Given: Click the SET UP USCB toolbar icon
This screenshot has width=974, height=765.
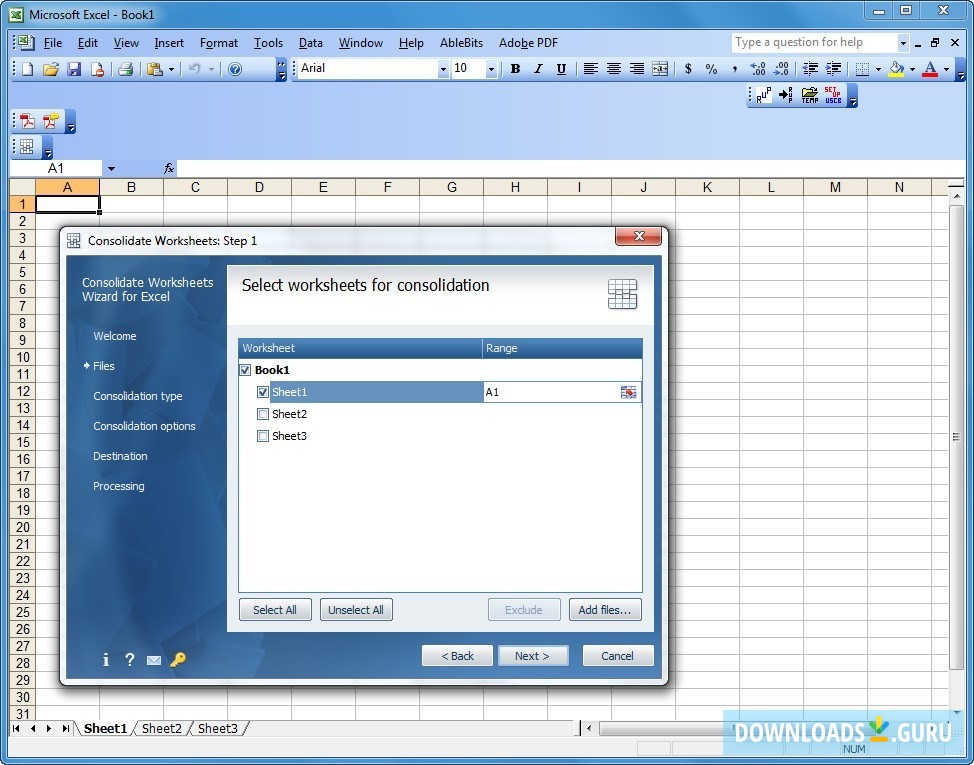Looking at the screenshot, I should pyautogui.click(x=833, y=95).
